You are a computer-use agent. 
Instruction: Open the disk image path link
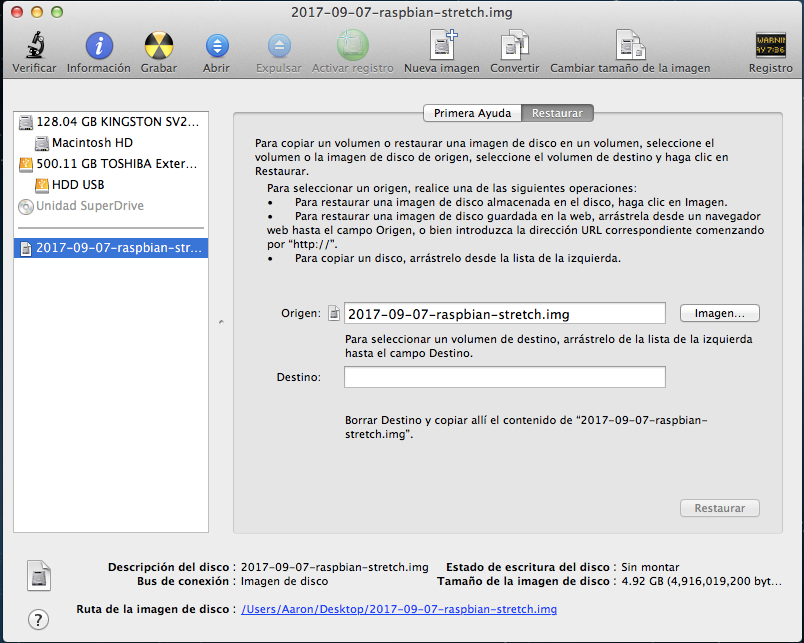click(x=399, y=609)
